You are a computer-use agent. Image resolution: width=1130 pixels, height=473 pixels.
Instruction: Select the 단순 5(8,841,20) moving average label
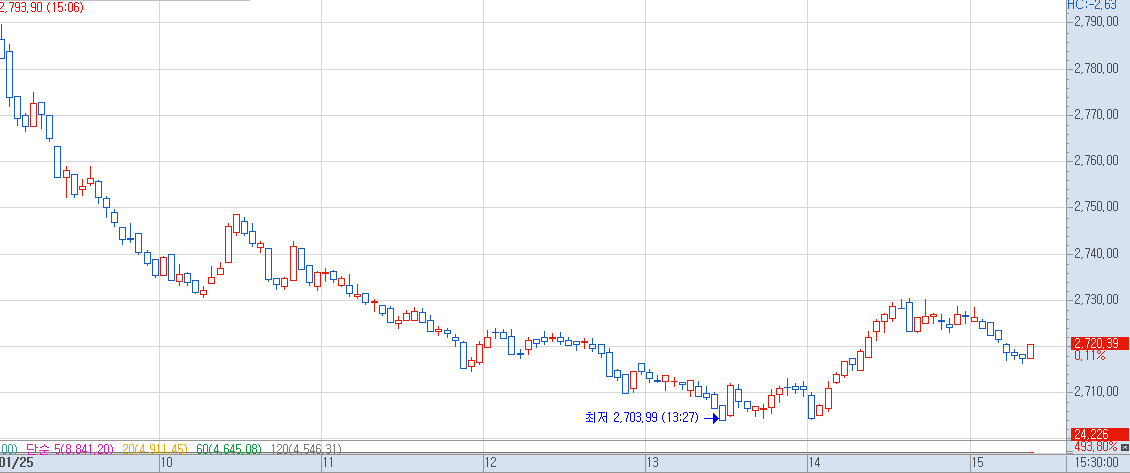tap(70, 448)
